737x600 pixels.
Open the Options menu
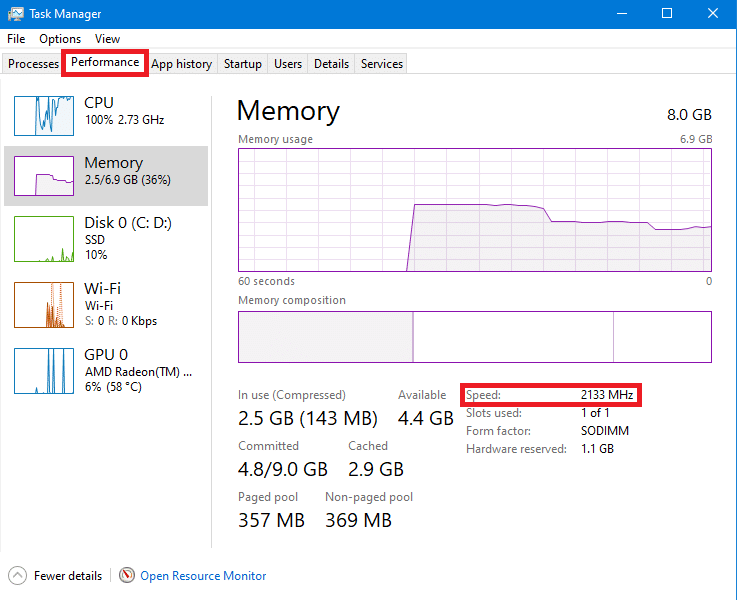[x=60, y=39]
